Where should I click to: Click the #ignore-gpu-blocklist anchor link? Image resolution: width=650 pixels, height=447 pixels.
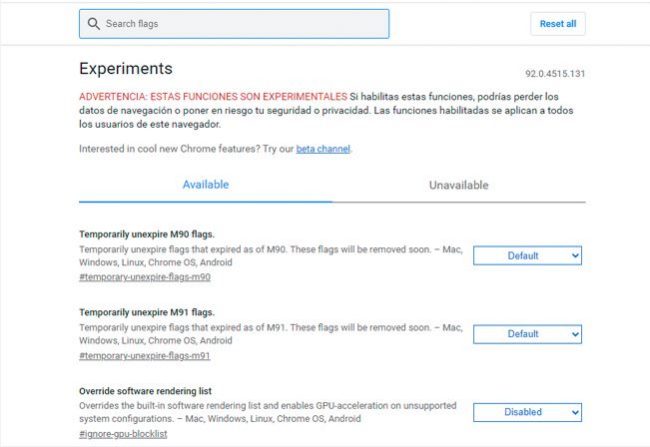click(x=123, y=434)
